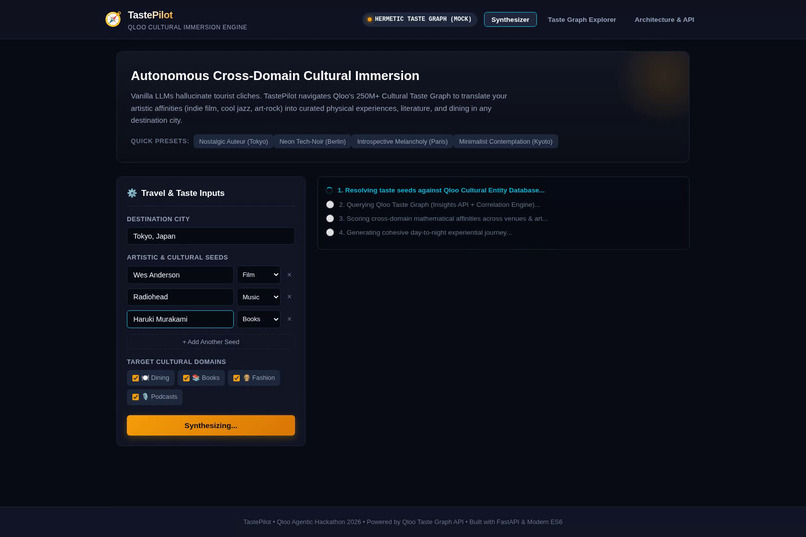The height and width of the screenshot is (537, 806).
Task: Click the Add Another Seed button
Action: [211, 342]
